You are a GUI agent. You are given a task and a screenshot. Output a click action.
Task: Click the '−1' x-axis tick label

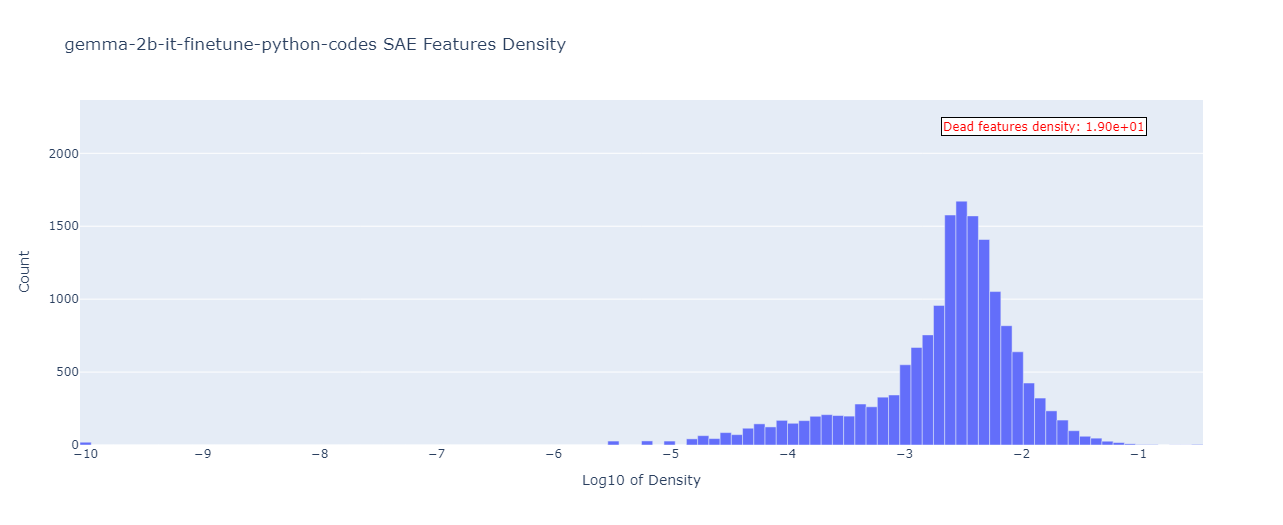[x=1139, y=455]
